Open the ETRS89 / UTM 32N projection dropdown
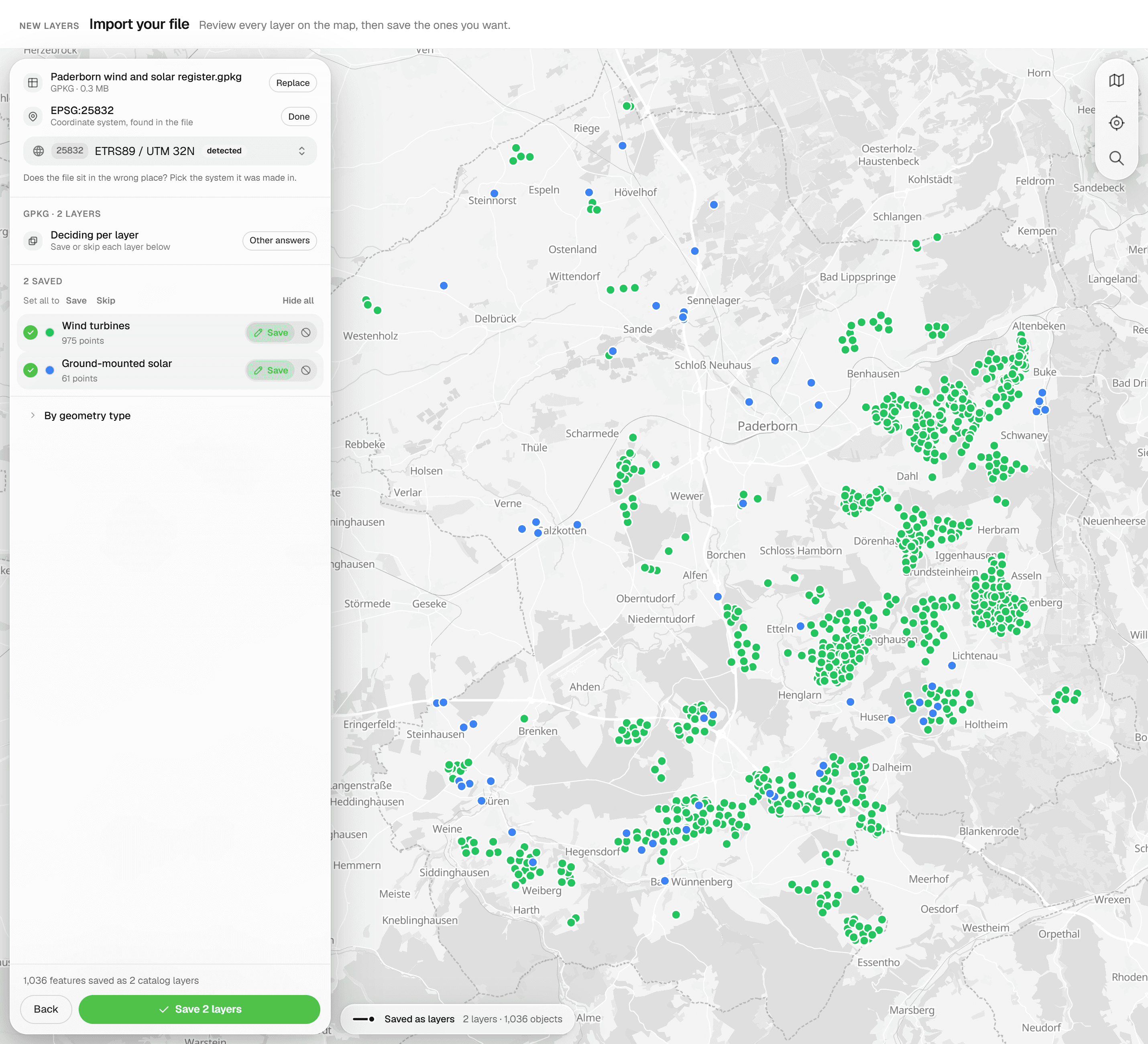Image resolution: width=1148 pixels, height=1044 pixels. pos(170,151)
